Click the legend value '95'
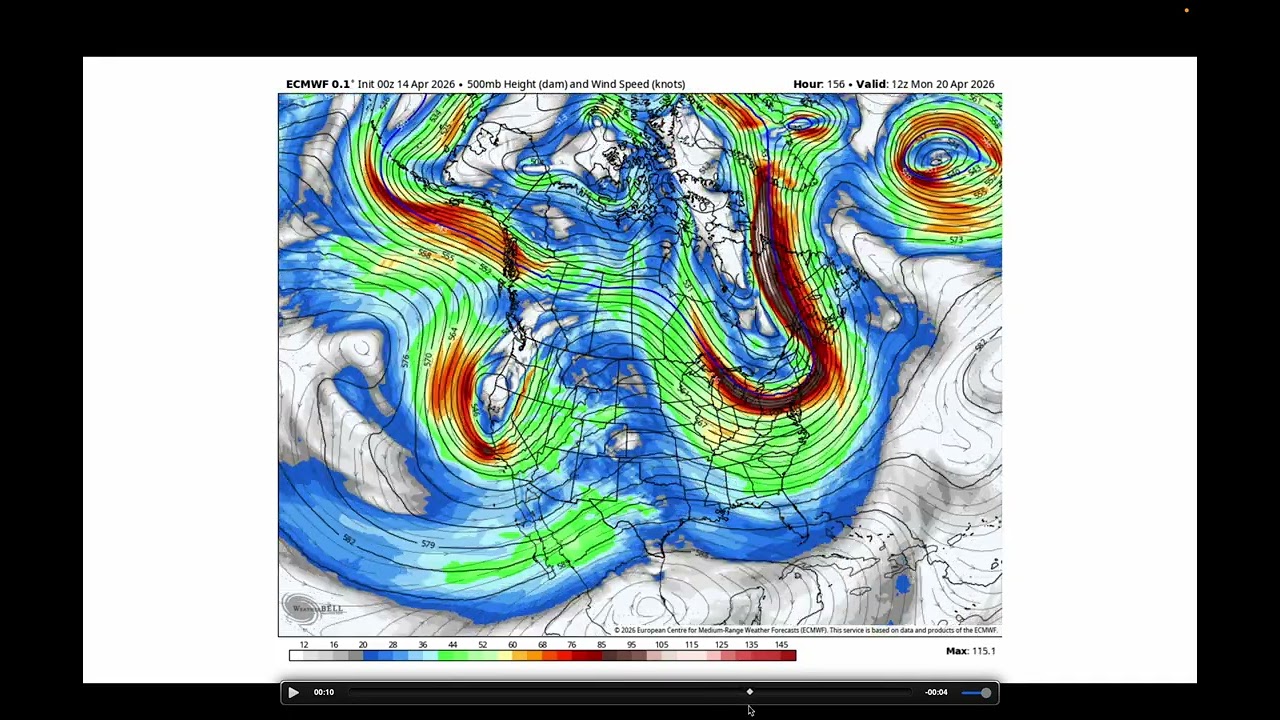 tap(631, 645)
